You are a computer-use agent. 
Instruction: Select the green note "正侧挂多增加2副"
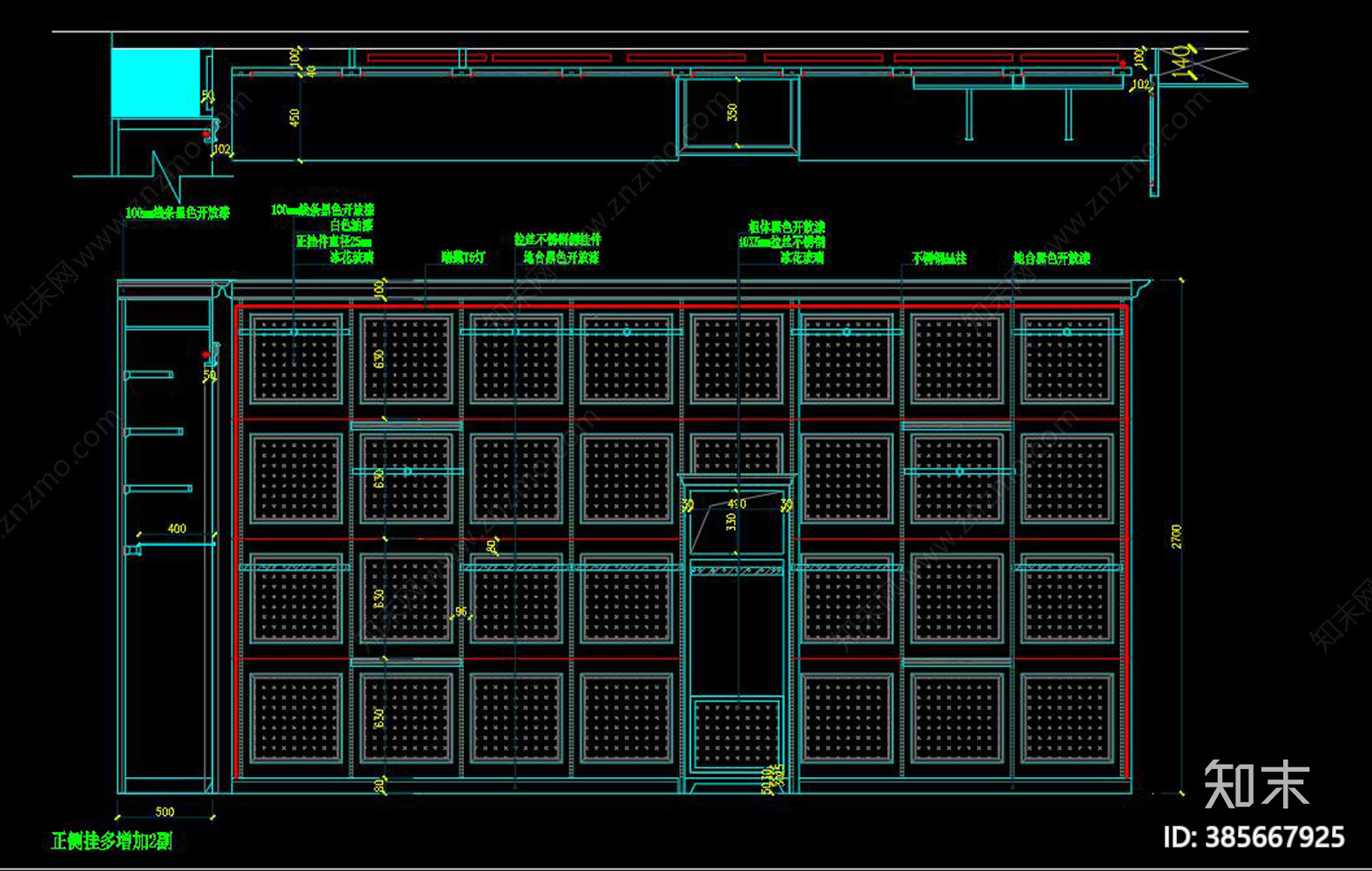[111, 841]
